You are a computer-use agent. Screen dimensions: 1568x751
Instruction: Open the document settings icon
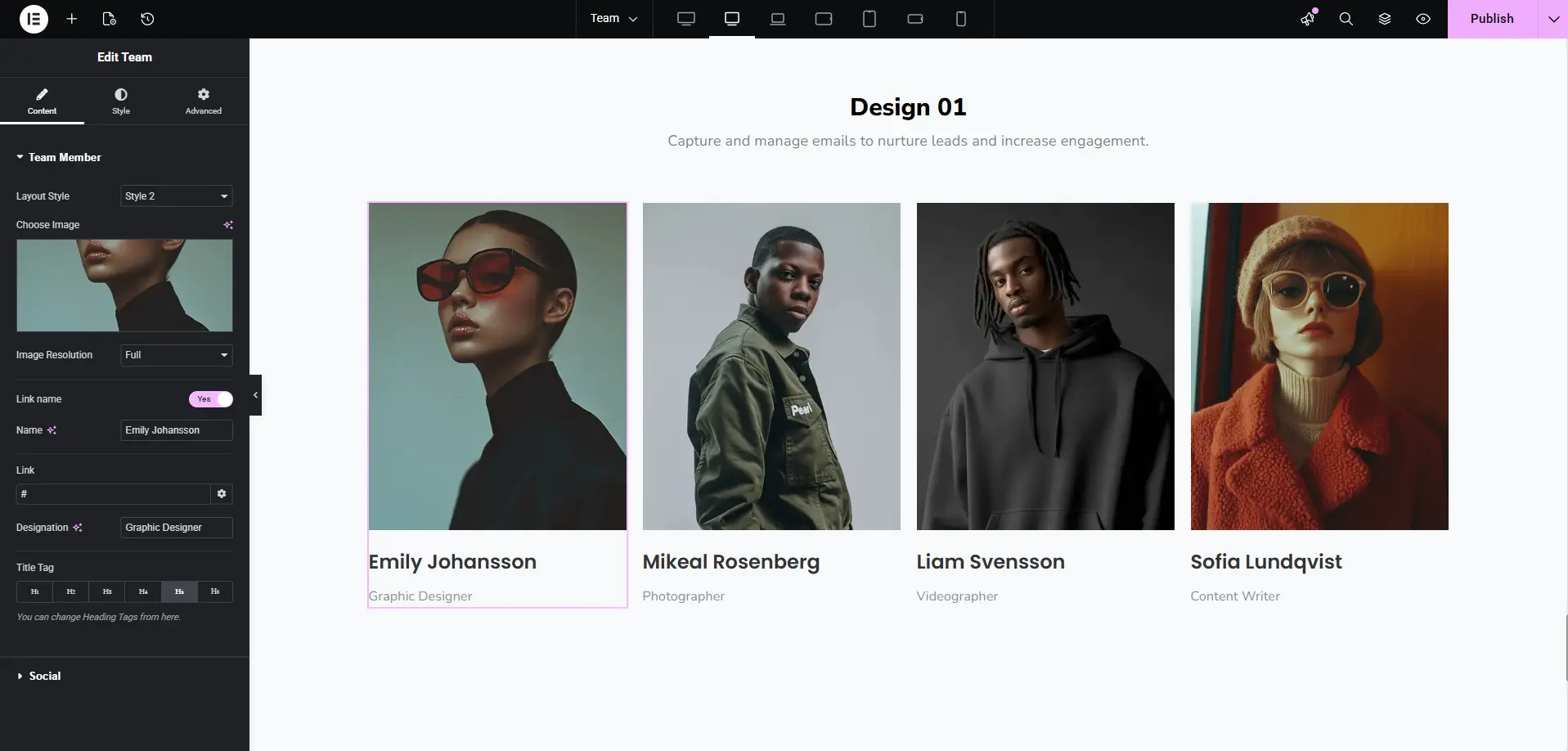110,19
